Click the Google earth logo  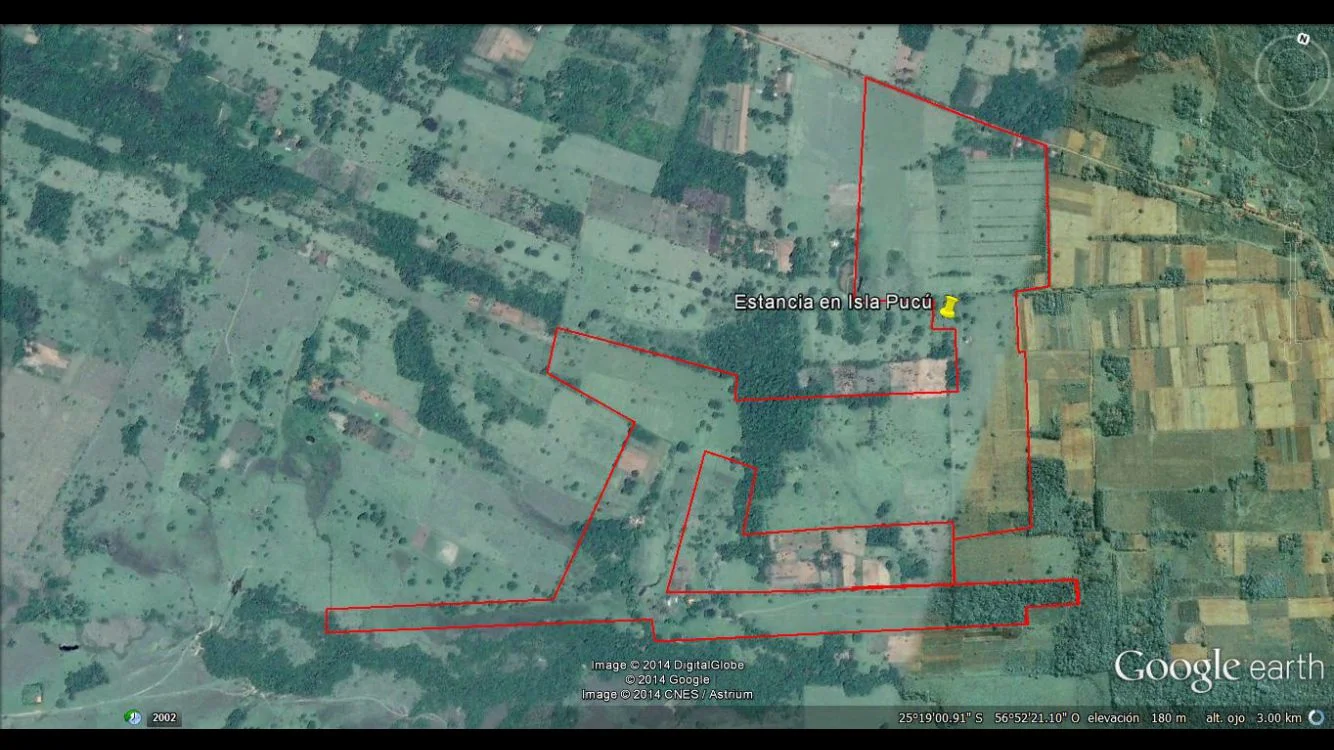(x=1218, y=668)
